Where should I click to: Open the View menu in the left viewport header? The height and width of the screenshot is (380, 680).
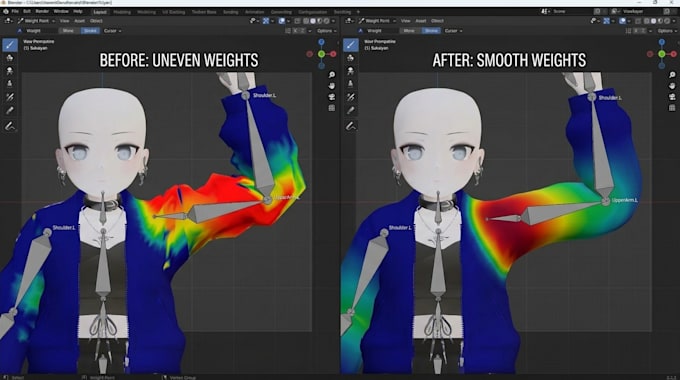[65, 21]
